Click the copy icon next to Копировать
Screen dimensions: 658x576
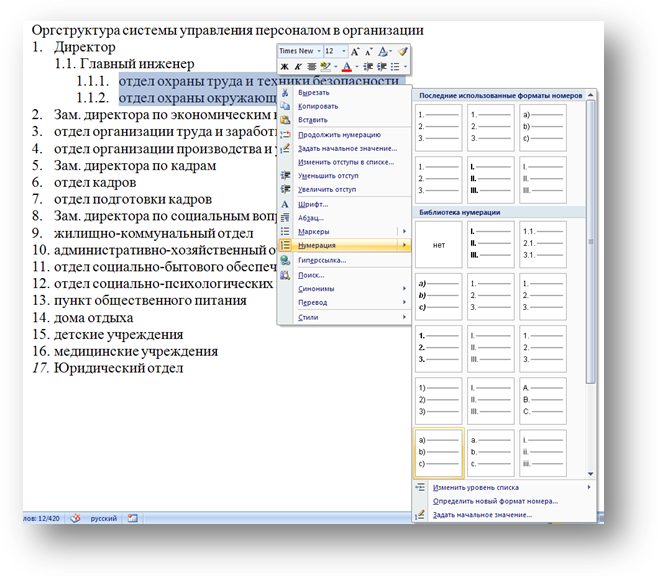(285, 106)
